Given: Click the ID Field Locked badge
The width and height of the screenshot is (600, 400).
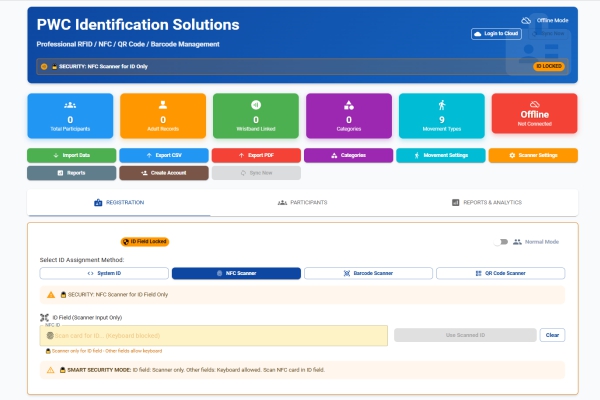Looking at the screenshot, I should click(x=145, y=242).
